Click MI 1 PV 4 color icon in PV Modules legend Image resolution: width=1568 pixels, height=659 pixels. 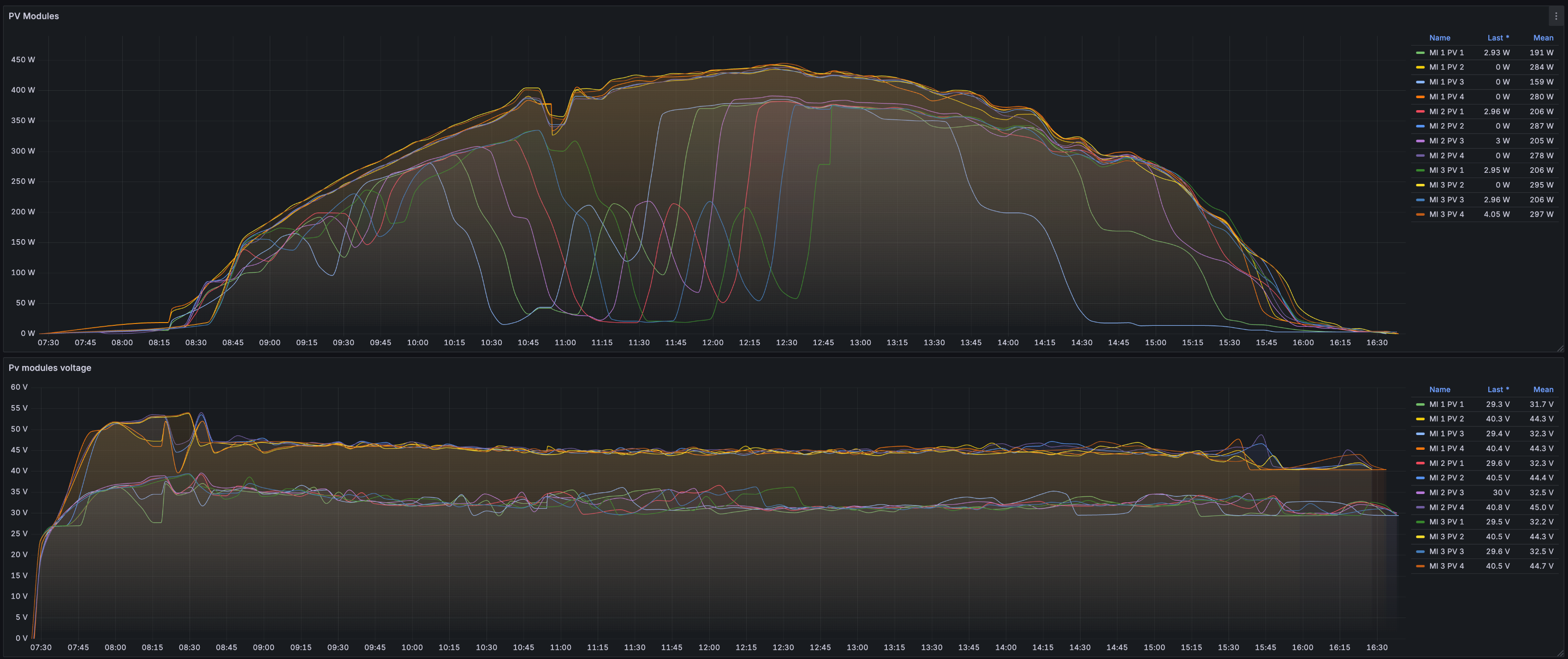pos(1420,97)
